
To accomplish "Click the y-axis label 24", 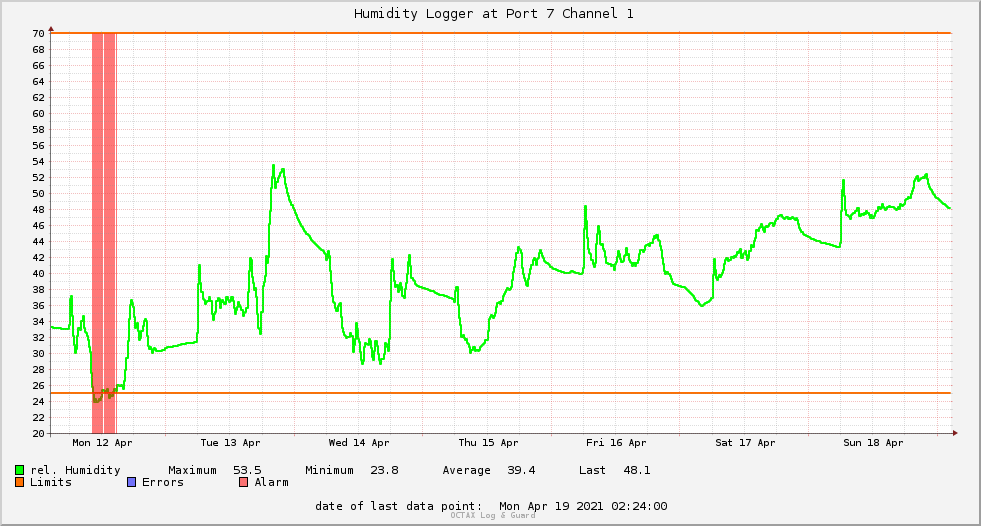I will tap(38, 402).
